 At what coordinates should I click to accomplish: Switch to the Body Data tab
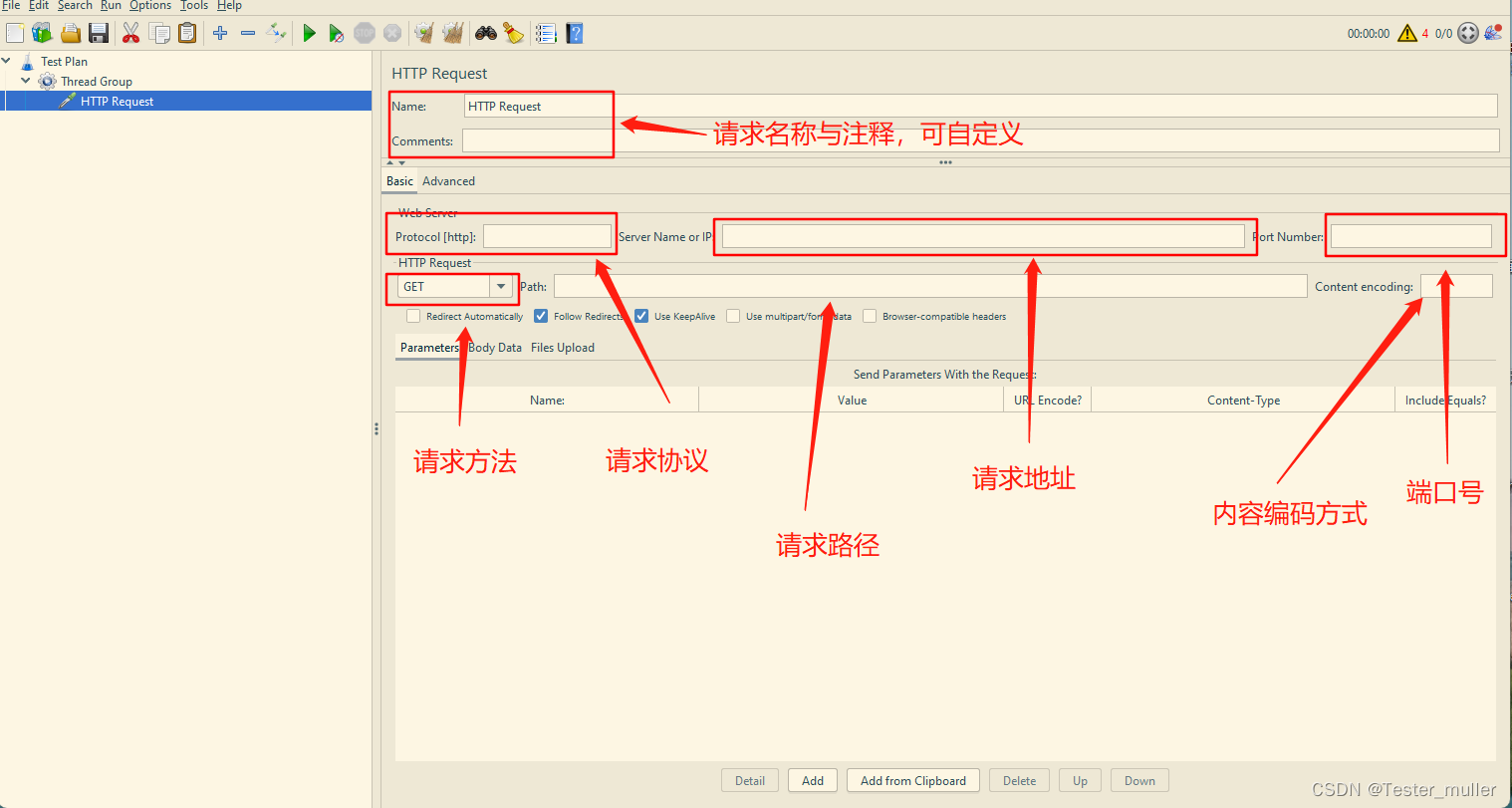click(495, 348)
